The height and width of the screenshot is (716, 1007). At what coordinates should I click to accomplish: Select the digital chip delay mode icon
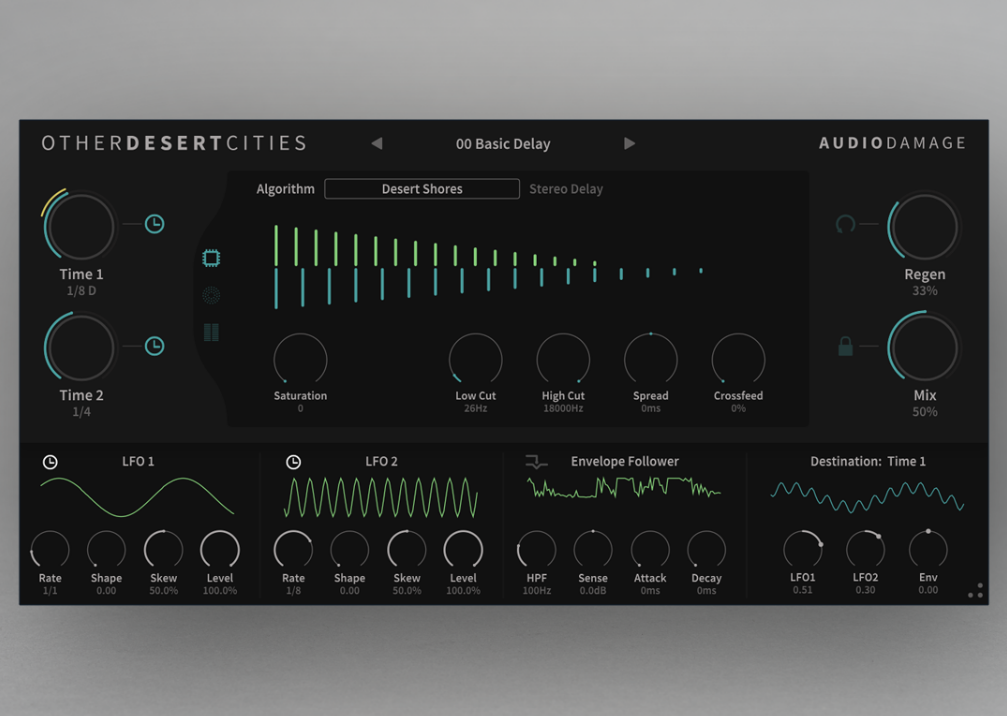tap(211, 258)
